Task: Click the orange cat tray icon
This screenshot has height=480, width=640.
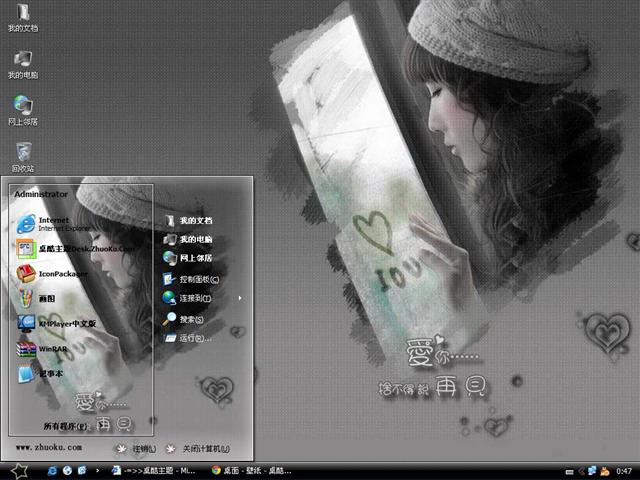Action: click(605, 471)
